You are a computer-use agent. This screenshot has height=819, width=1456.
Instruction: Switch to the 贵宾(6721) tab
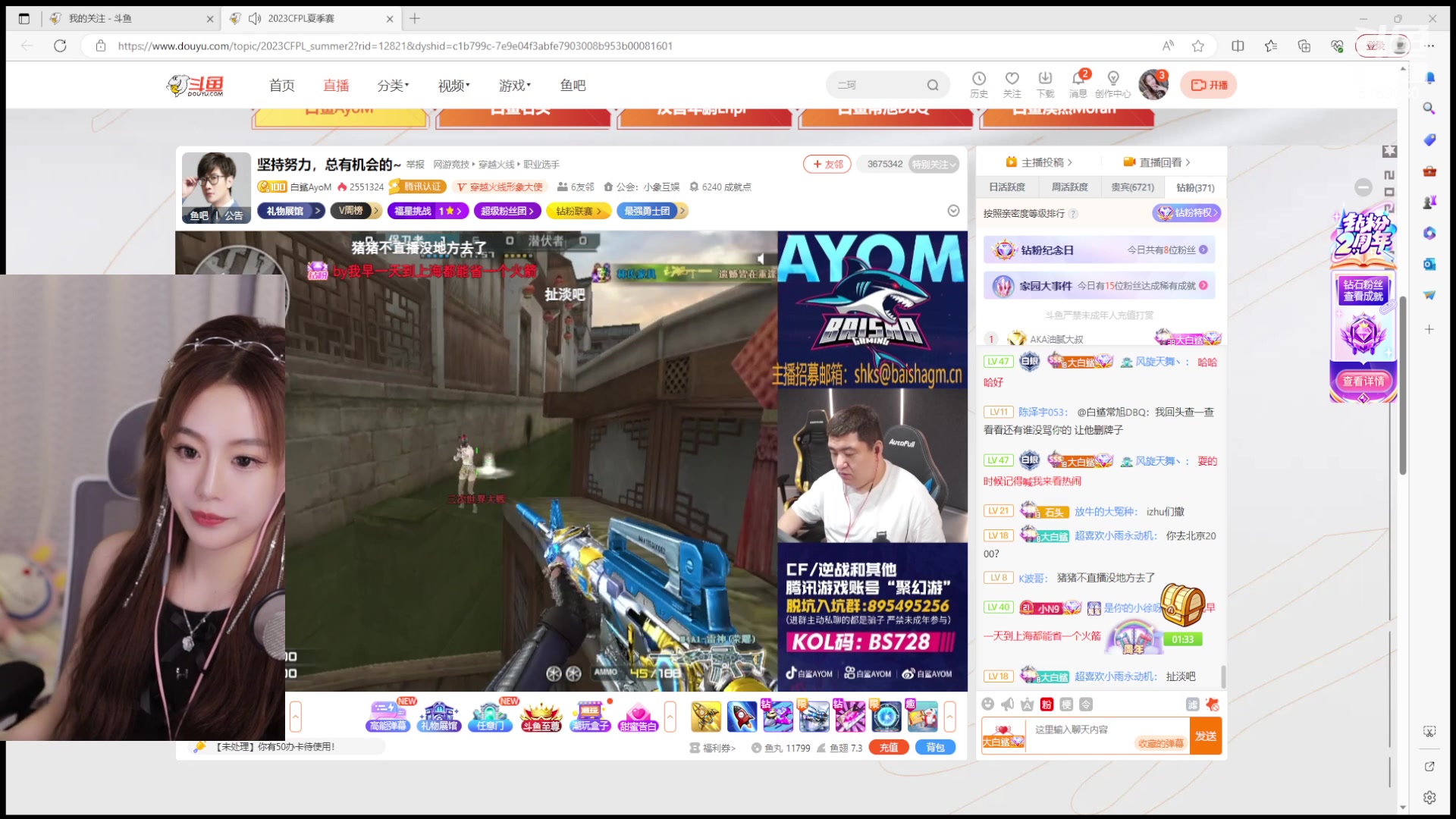click(x=1133, y=187)
